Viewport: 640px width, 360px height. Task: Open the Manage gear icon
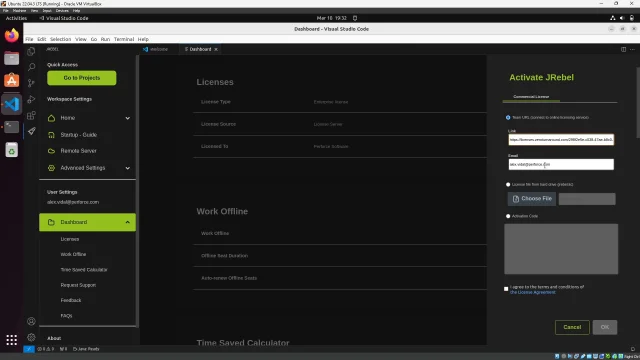[x=31, y=338]
